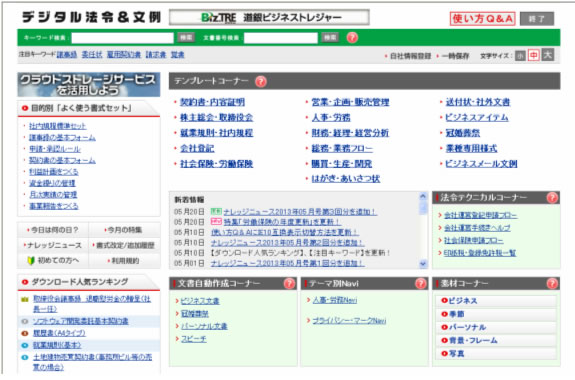Select featured keyword 委任状
Image resolution: width=575 pixels, height=380 pixels.
pyautogui.click(x=92, y=55)
